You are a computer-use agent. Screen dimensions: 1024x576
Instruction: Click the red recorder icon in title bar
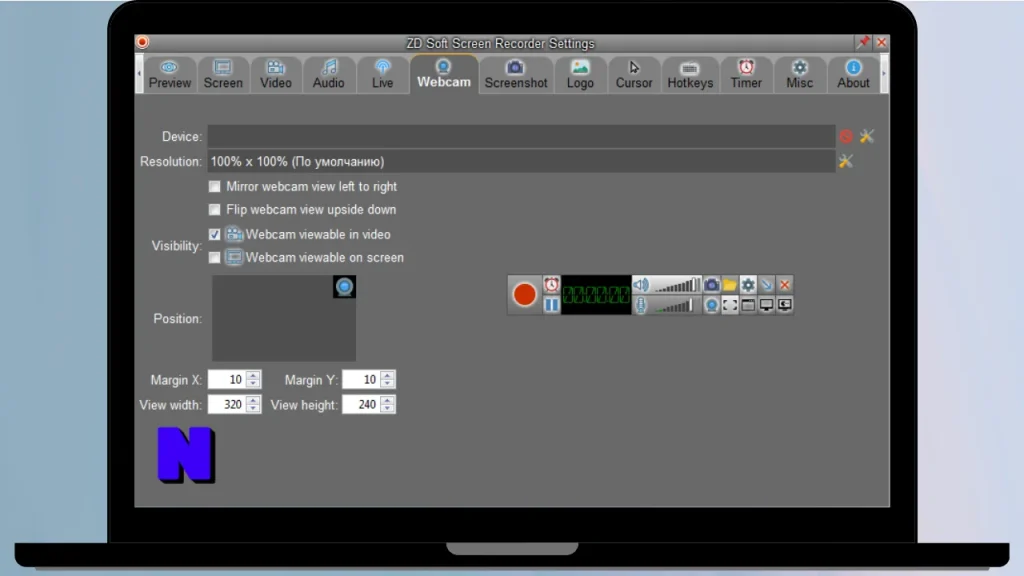point(142,42)
